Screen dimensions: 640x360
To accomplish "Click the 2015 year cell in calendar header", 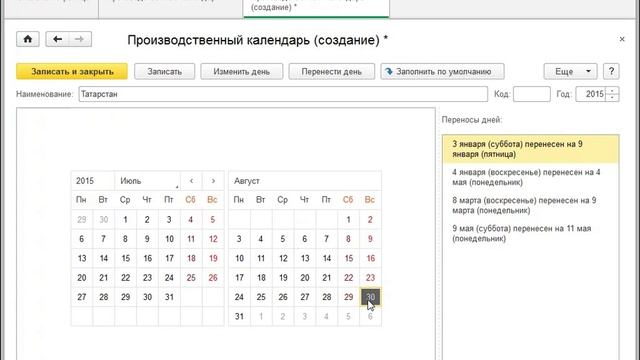I will tap(93, 181).
